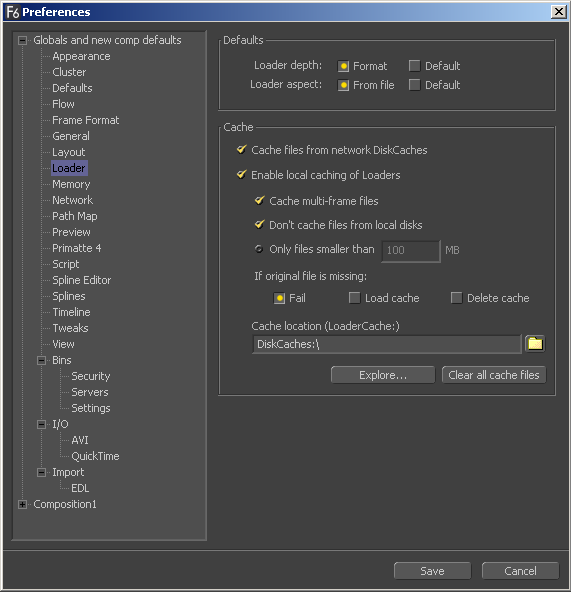Image resolution: width=571 pixels, height=592 pixels.
Task: Select the I/O tree item label
Action: point(60,424)
